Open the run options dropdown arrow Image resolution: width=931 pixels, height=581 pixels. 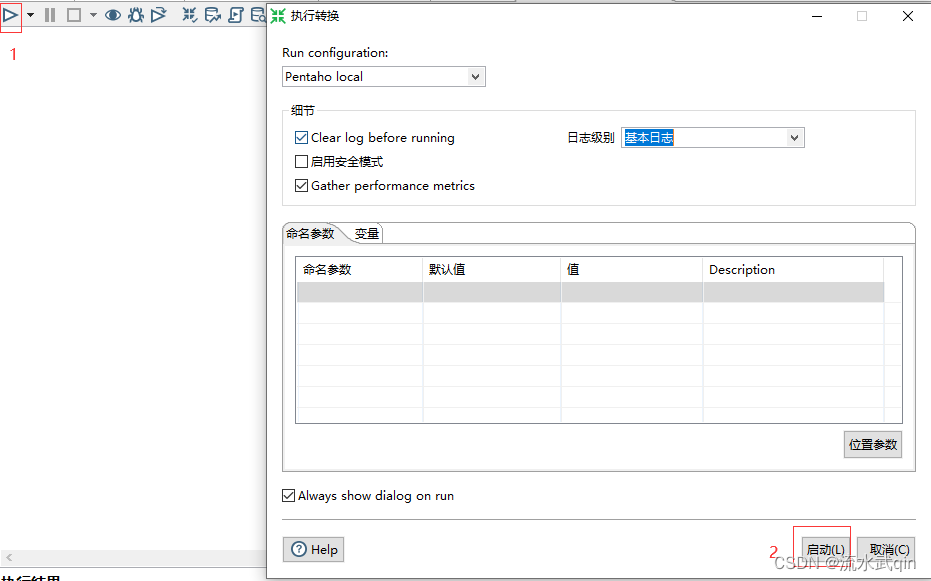(x=30, y=15)
